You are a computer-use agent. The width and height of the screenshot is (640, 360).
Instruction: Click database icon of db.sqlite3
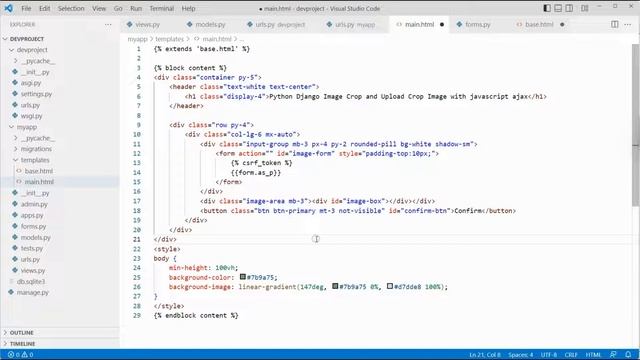click(11, 281)
